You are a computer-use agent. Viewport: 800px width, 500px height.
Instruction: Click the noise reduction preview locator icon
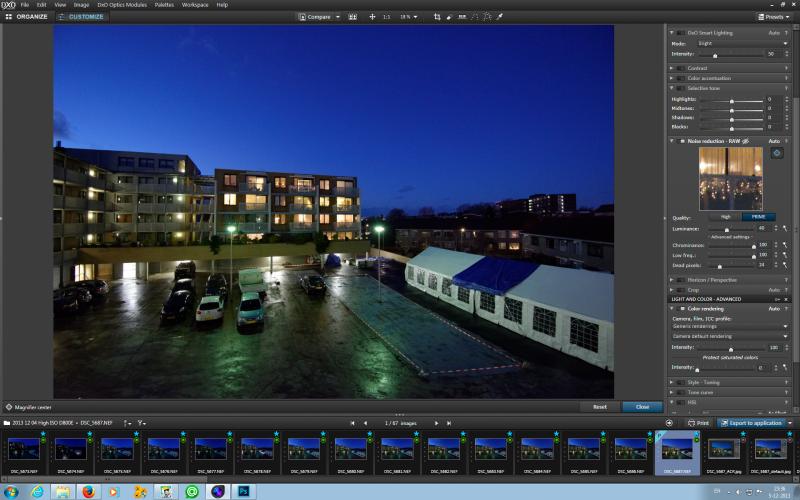point(777,153)
